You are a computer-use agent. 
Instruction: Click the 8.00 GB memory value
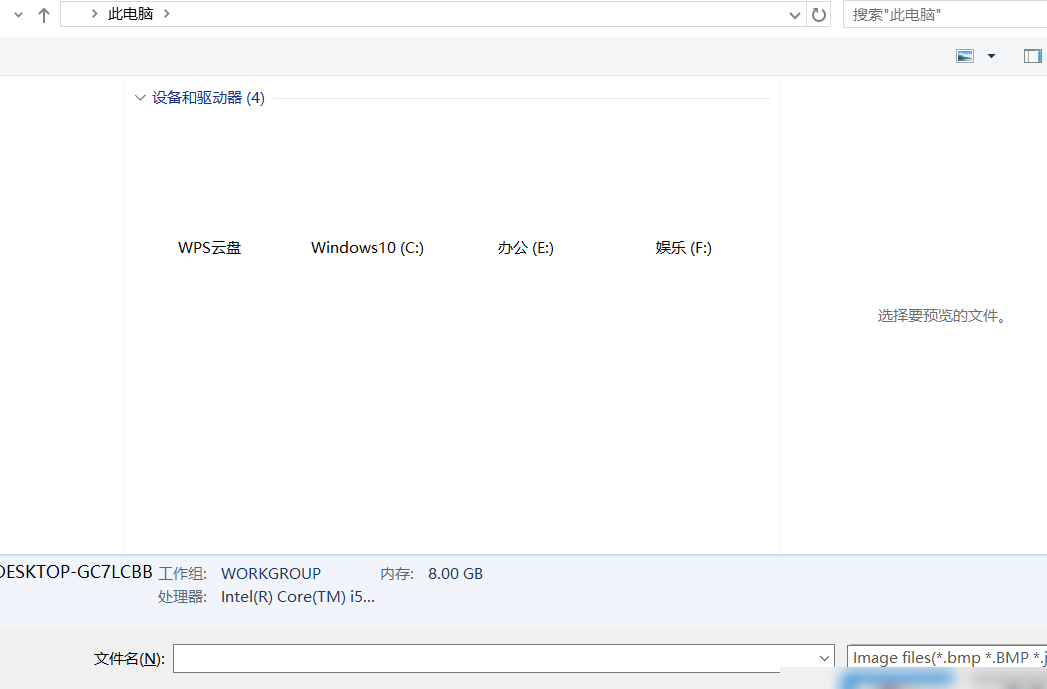pos(455,573)
